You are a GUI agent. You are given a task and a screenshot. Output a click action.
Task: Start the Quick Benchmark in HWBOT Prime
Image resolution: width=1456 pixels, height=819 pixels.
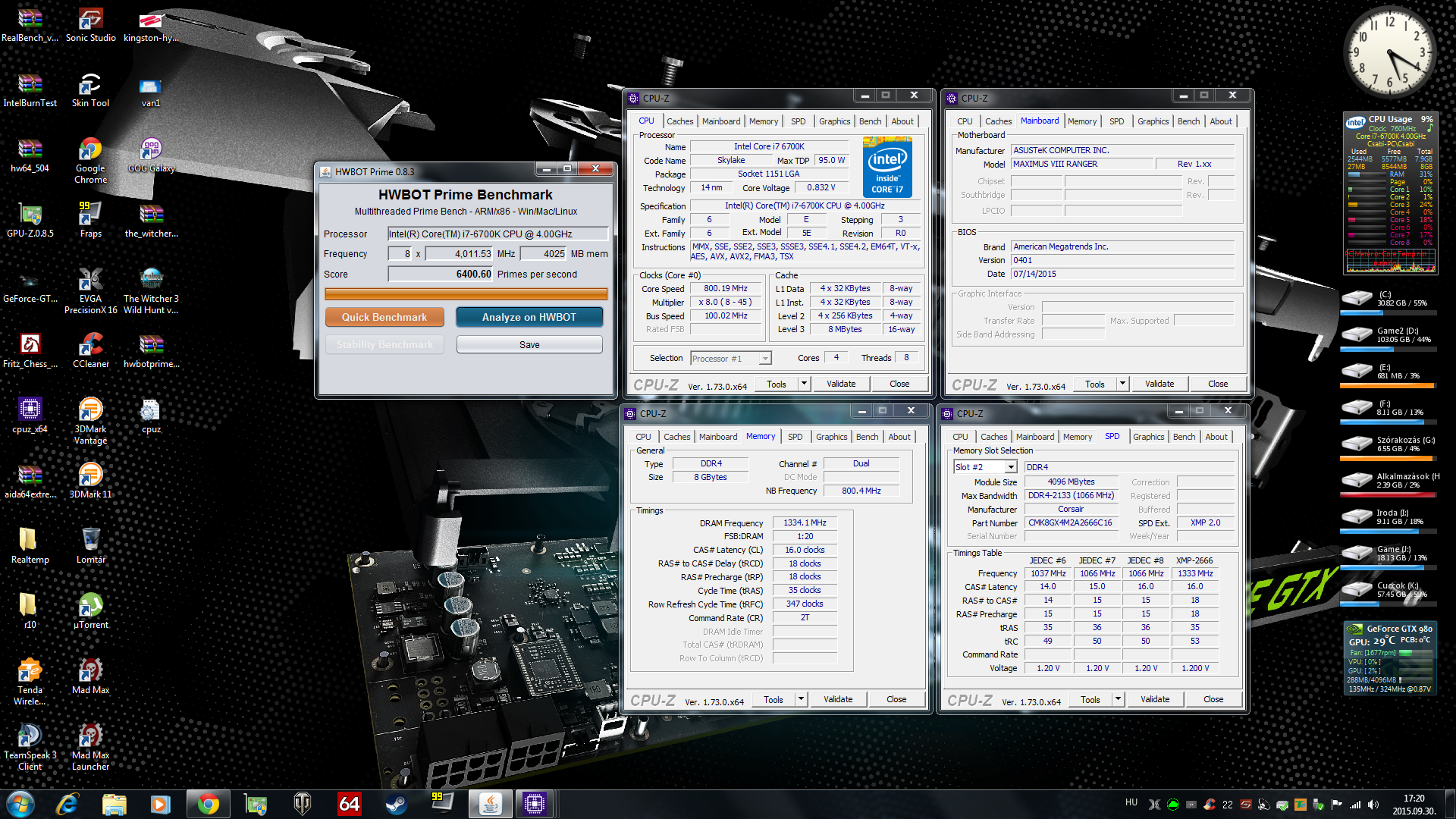(384, 317)
